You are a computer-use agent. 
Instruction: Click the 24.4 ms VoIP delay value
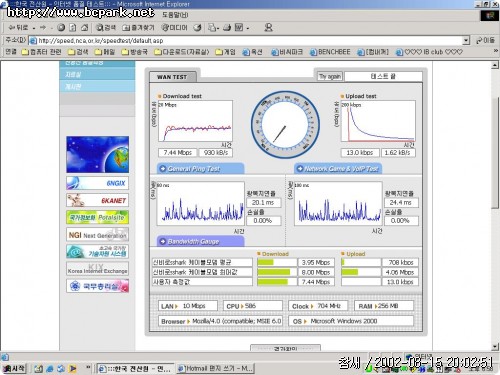pos(401,202)
